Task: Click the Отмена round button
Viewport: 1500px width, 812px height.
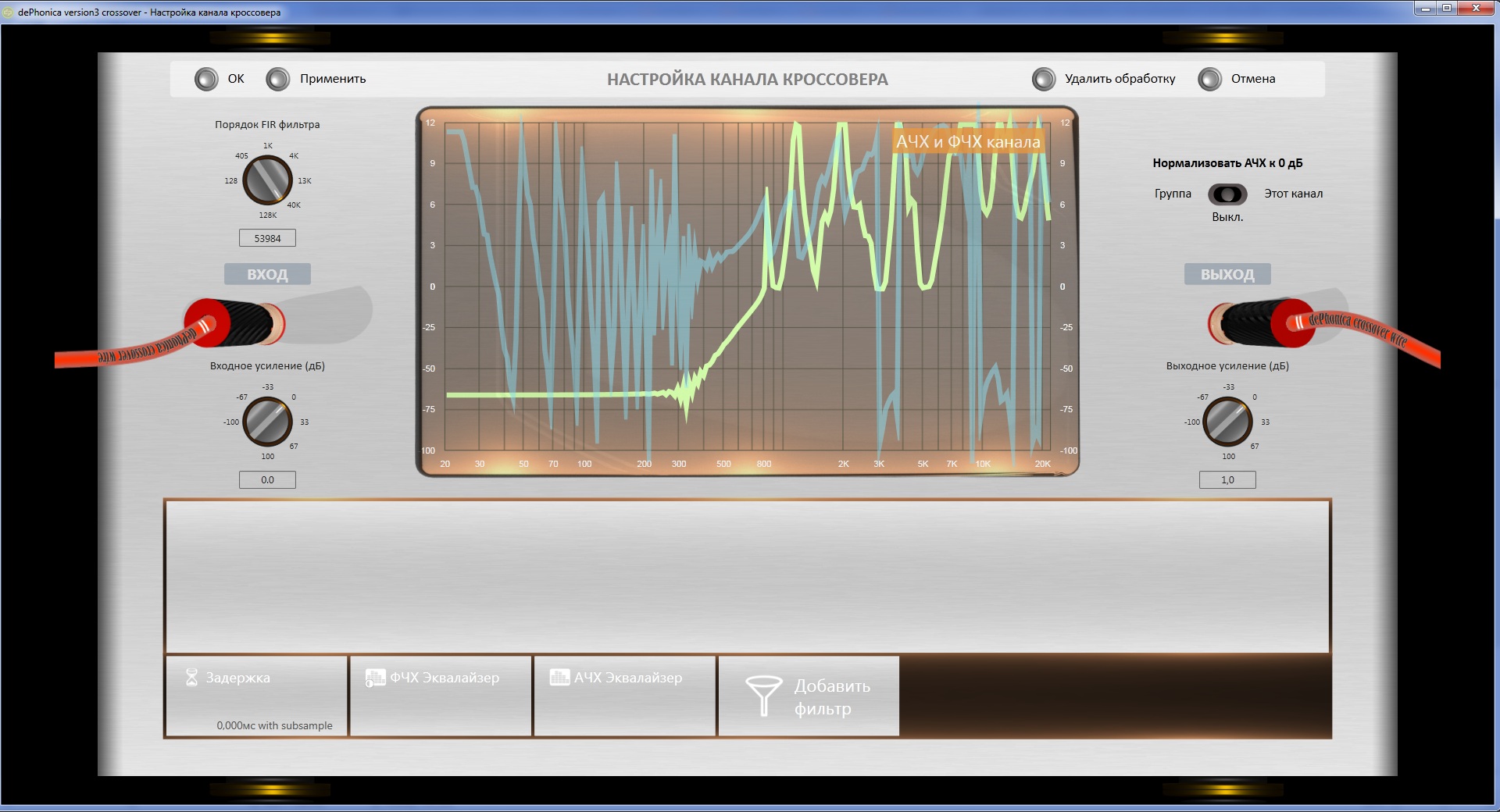Action: point(1210,79)
